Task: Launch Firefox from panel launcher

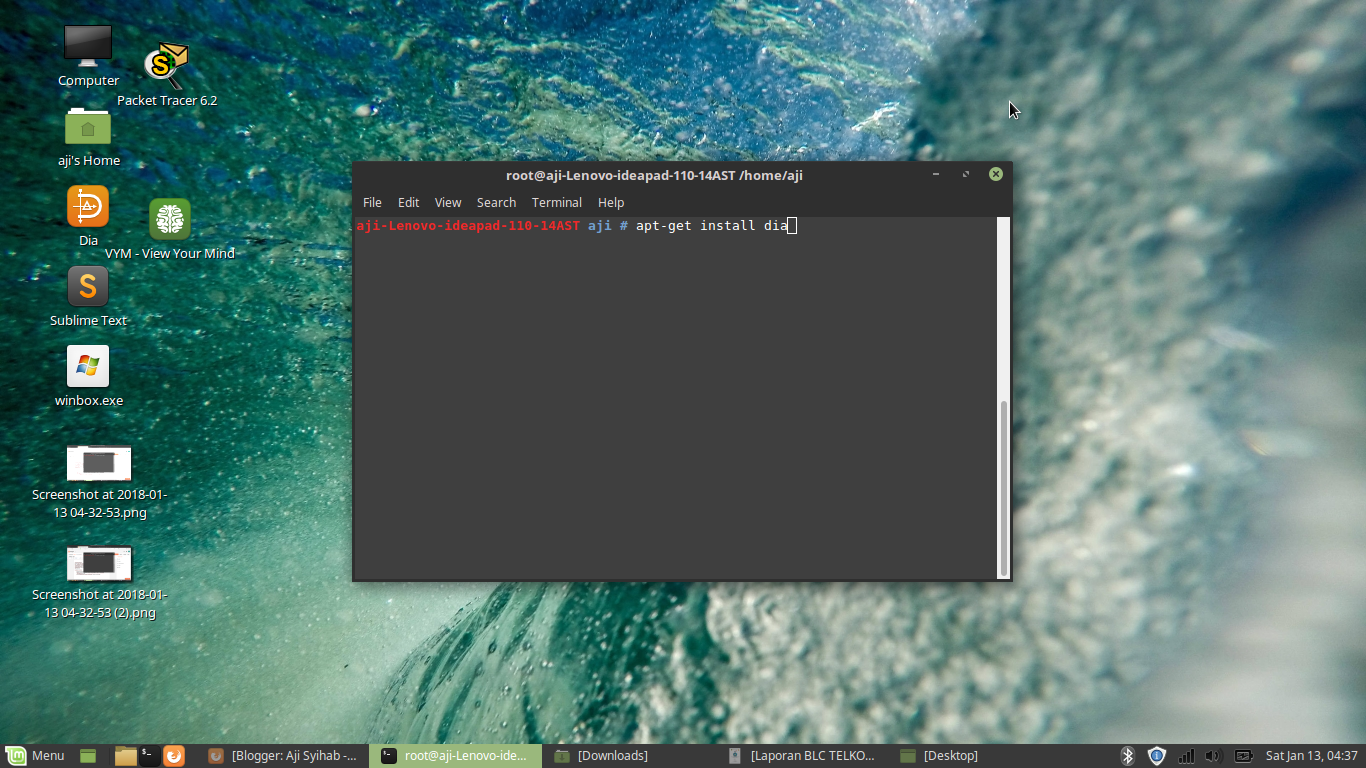Action: tap(174, 756)
